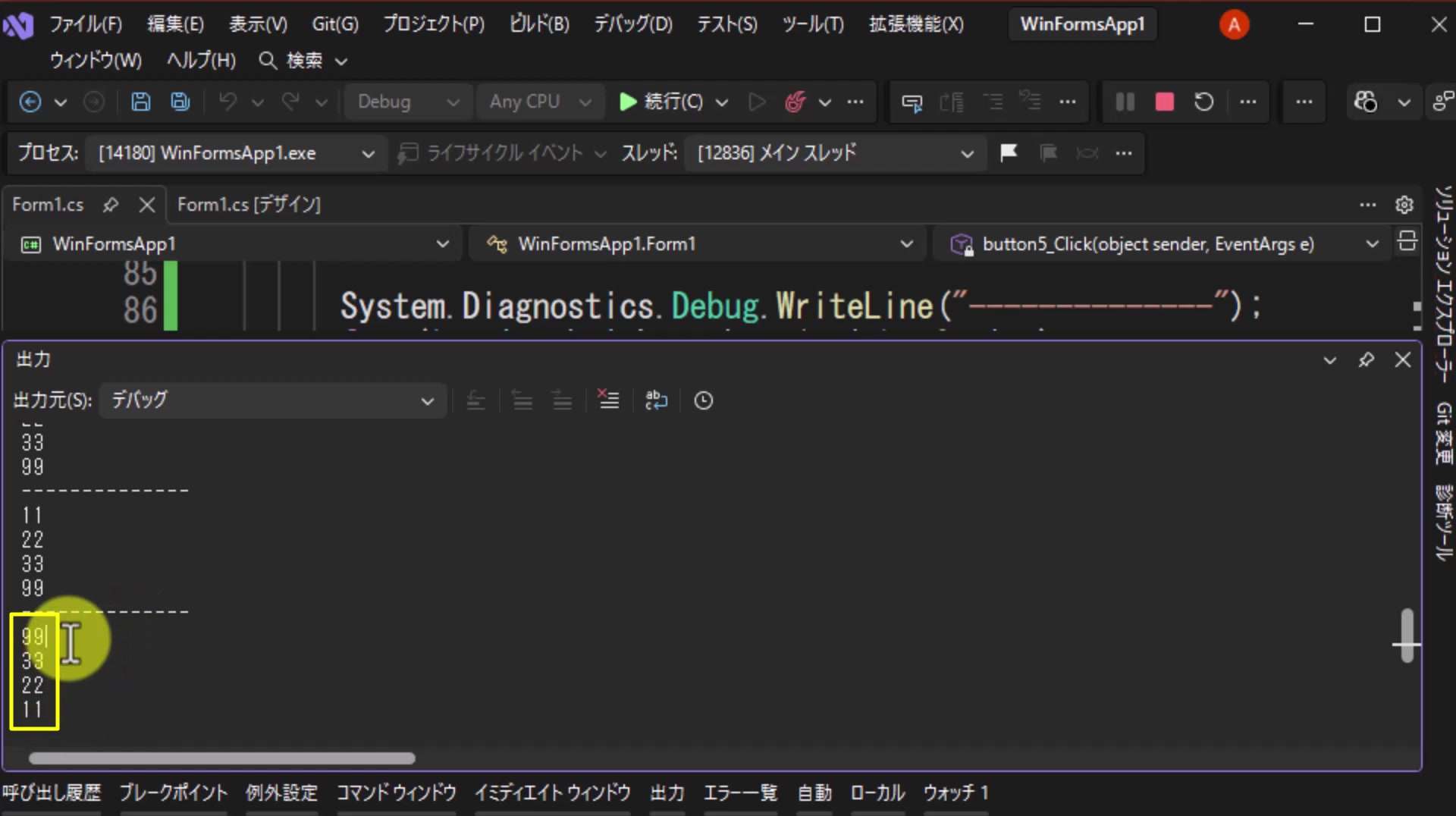The height and width of the screenshot is (816, 1456).
Task: Close the Output panel
Action: pos(1403,359)
